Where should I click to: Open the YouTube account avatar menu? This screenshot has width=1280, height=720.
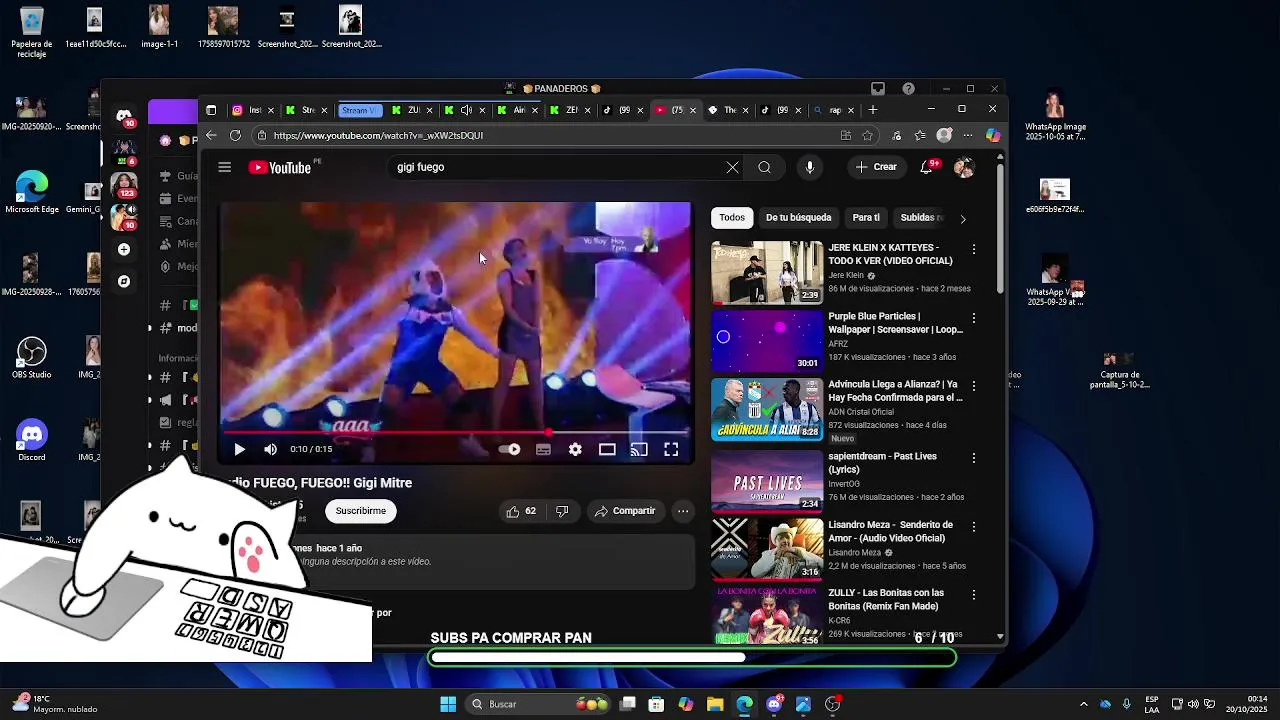pyautogui.click(x=964, y=167)
